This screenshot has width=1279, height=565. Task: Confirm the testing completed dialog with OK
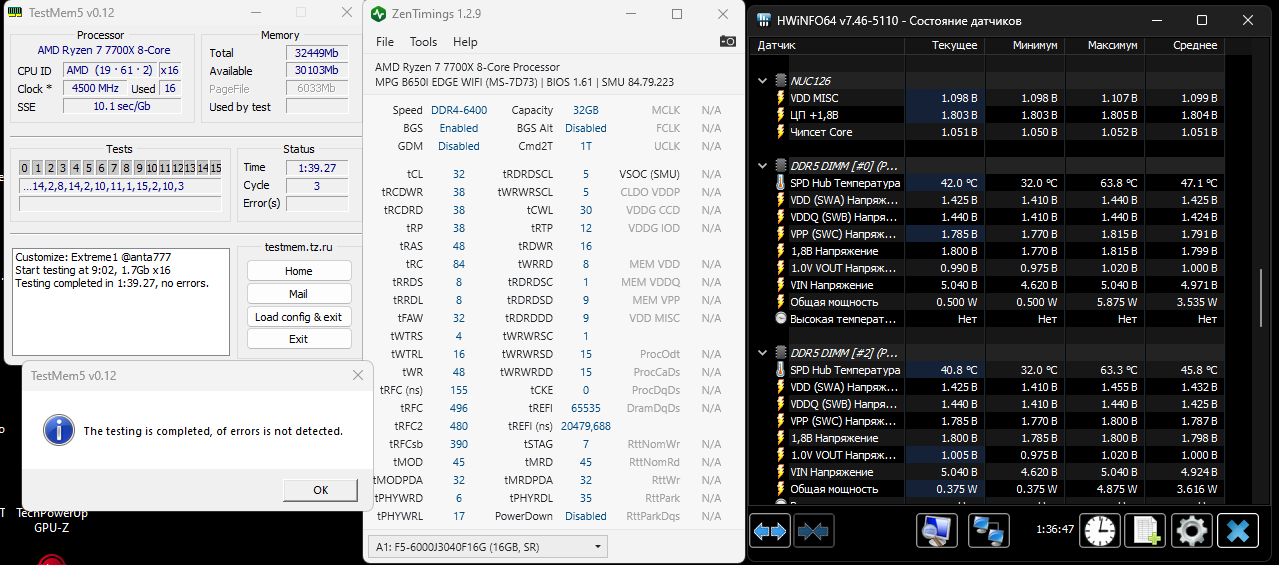pos(320,490)
